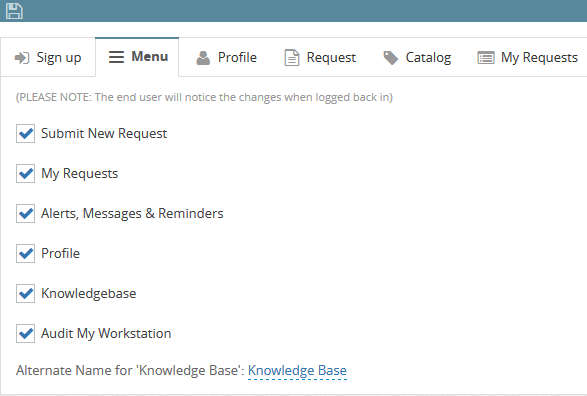Click the Catalog tag icon
This screenshot has width=587, height=396.
tap(391, 58)
